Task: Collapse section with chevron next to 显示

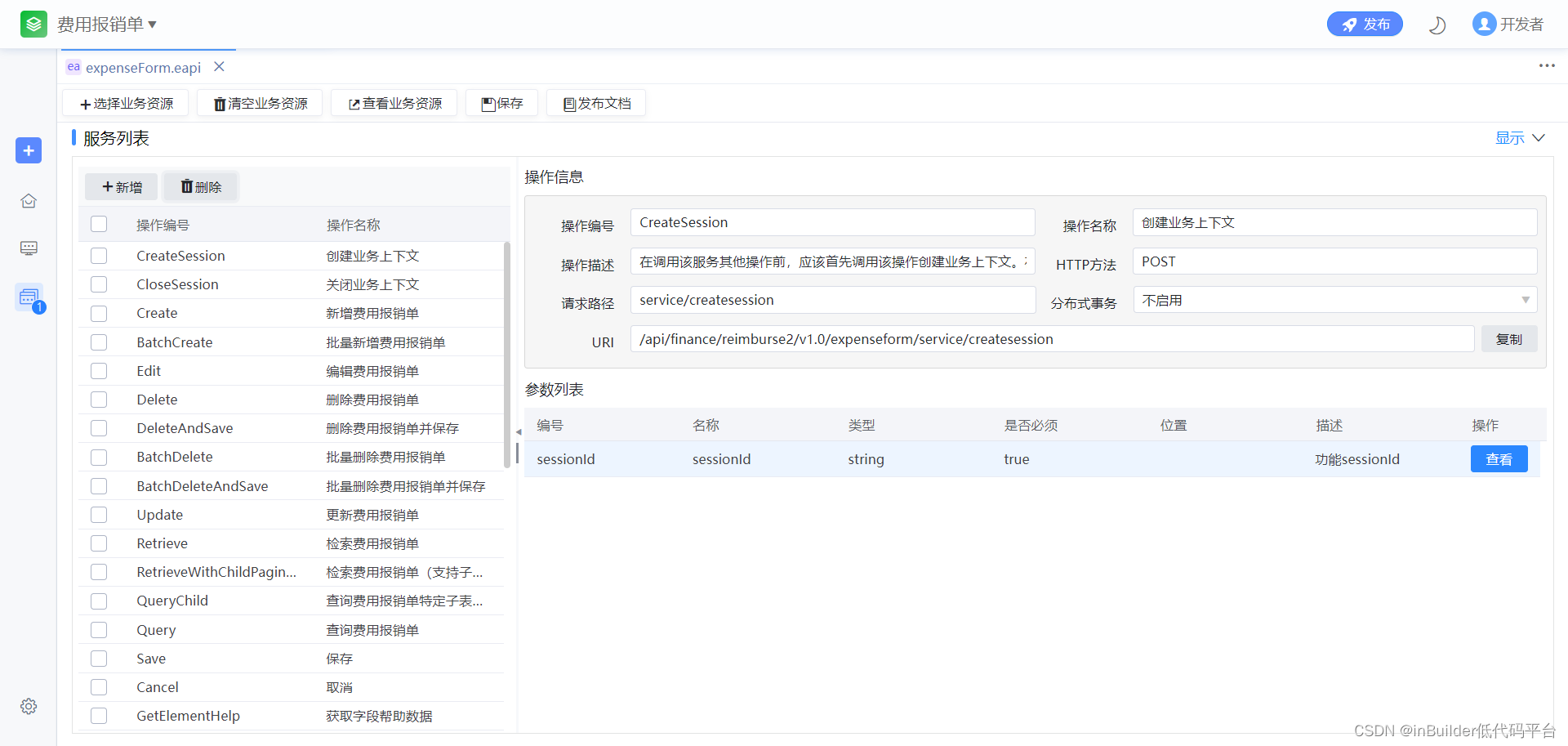Action: coord(1539,138)
